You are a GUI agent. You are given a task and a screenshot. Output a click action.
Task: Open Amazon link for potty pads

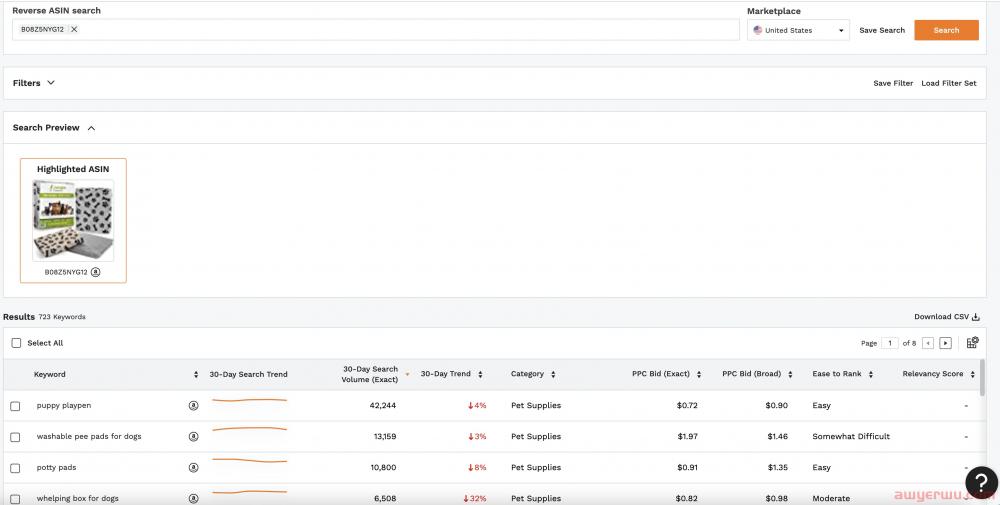click(193, 467)
